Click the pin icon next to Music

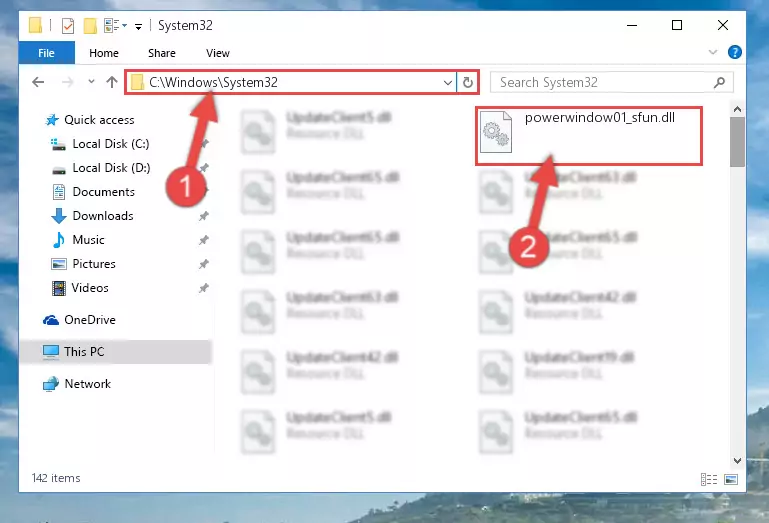click(204, 240)
